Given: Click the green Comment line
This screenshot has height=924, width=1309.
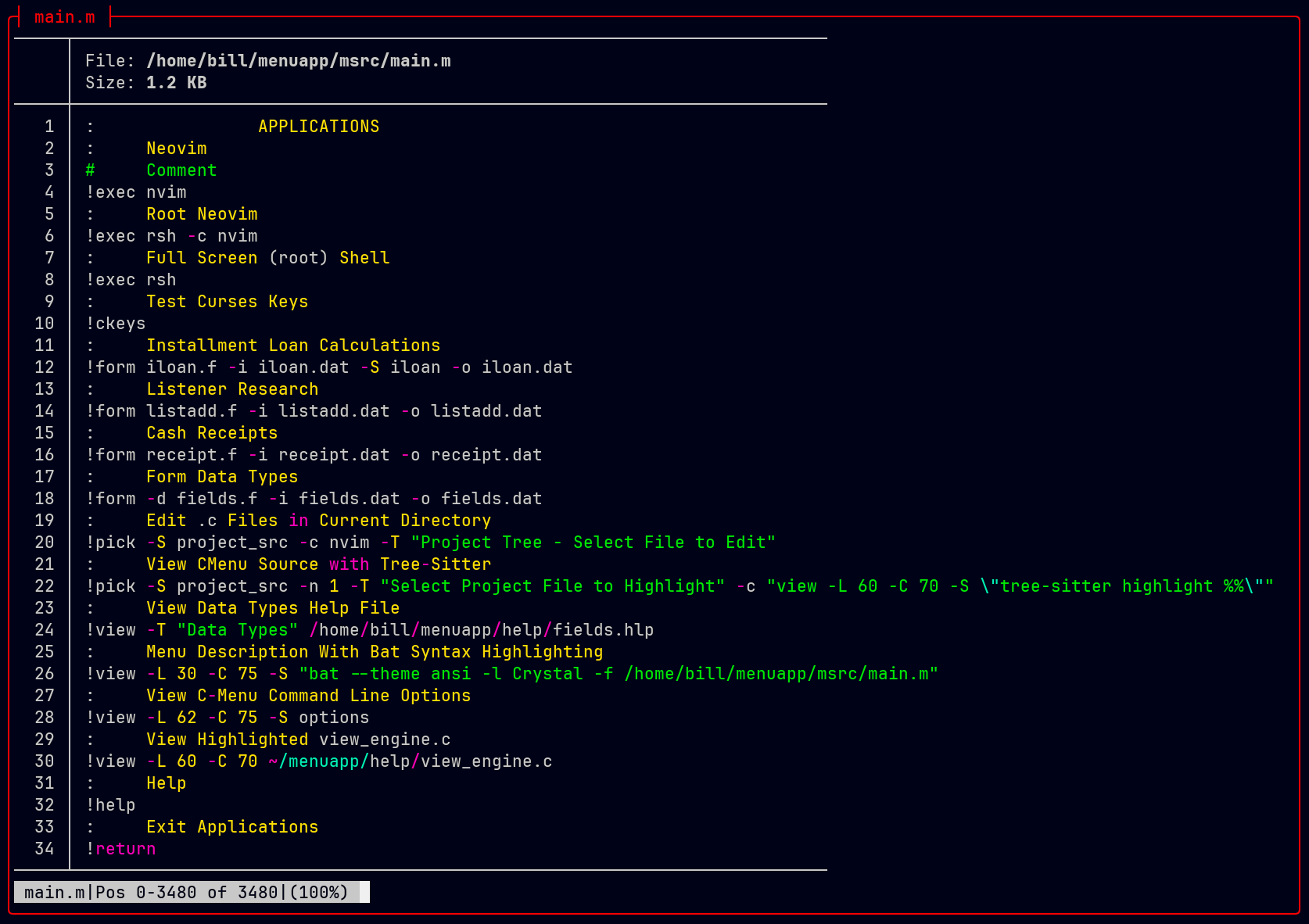Looking at the screenshot, I should [x=181, y=170].
